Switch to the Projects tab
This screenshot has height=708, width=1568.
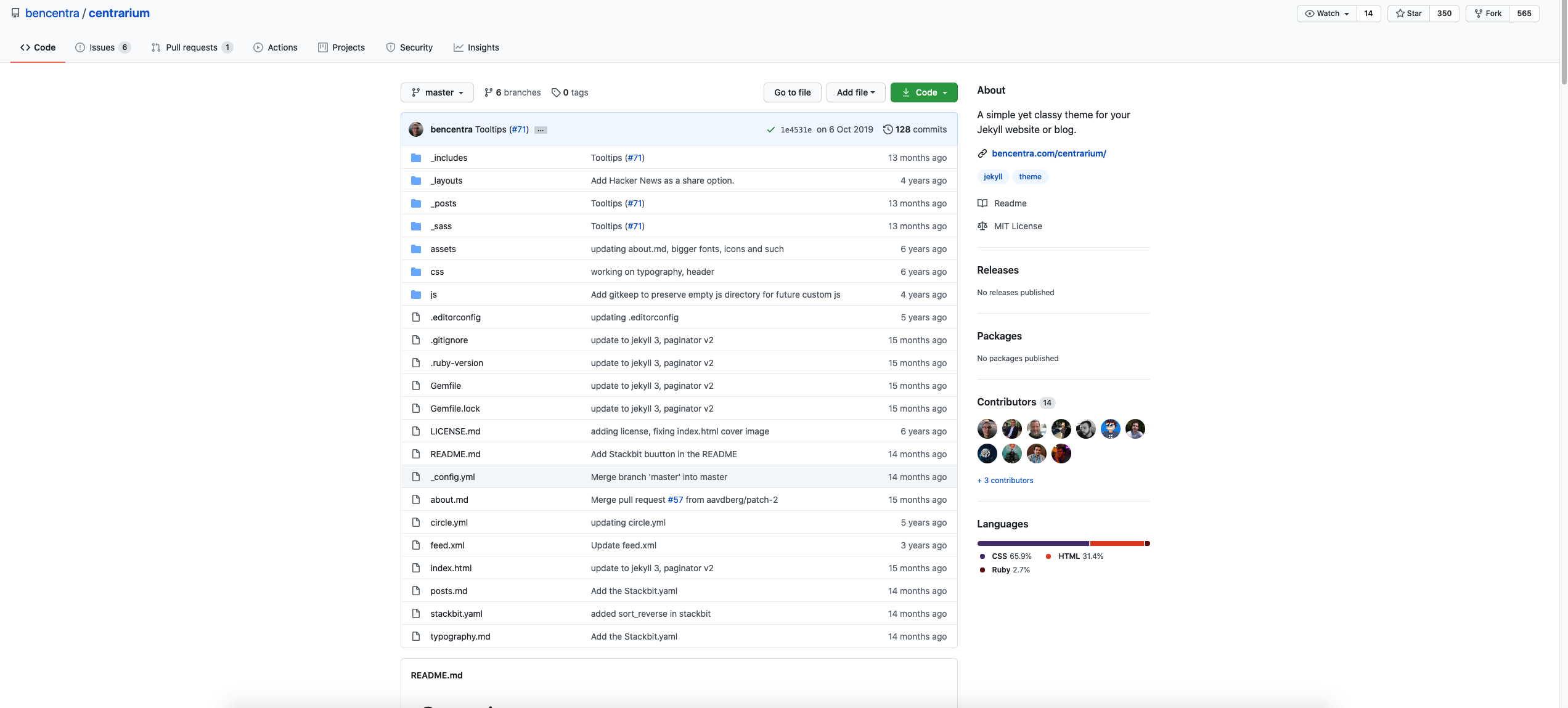(341, 47)
